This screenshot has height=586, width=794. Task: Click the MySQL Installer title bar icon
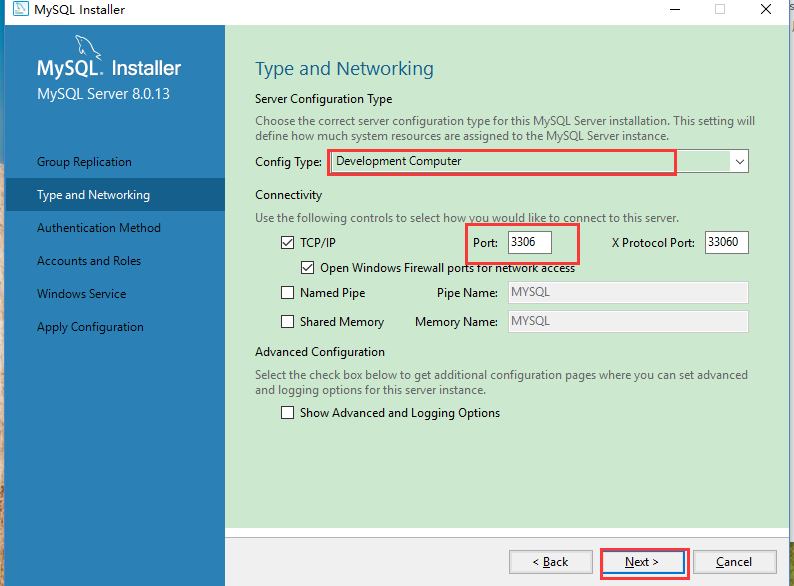20,9
